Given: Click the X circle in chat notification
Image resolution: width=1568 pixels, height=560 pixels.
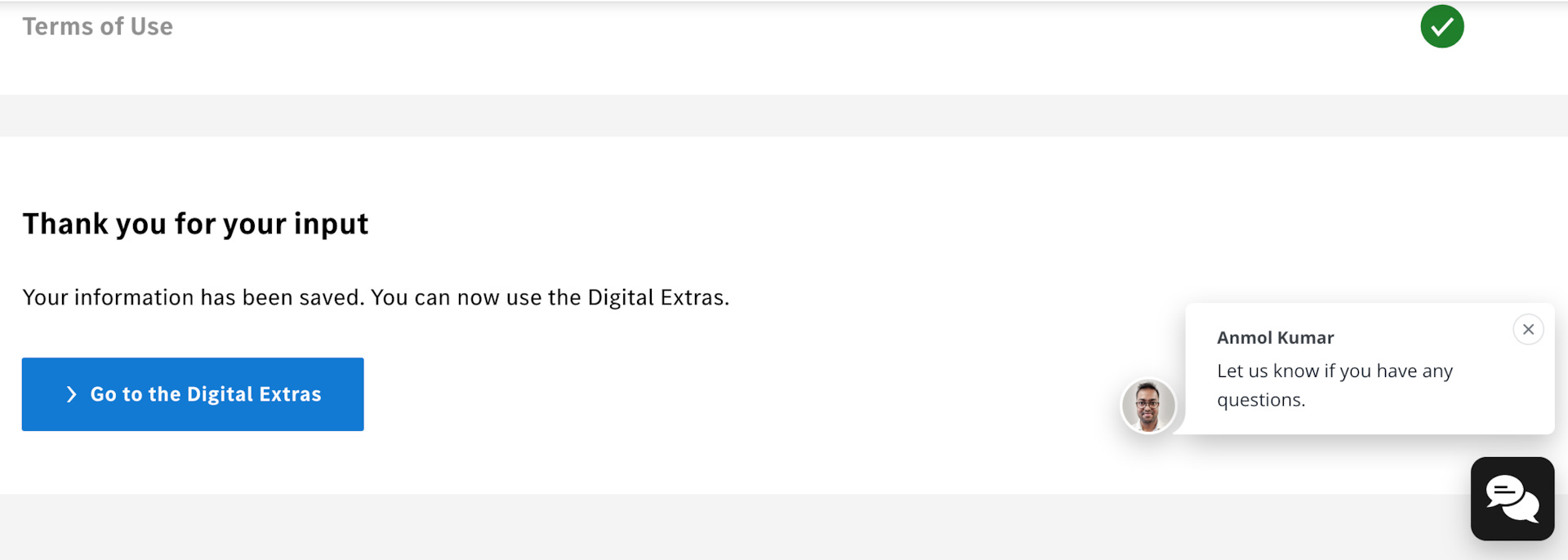Looking at the screenshot, I should pyautogui.click(x=1528, y=329).
